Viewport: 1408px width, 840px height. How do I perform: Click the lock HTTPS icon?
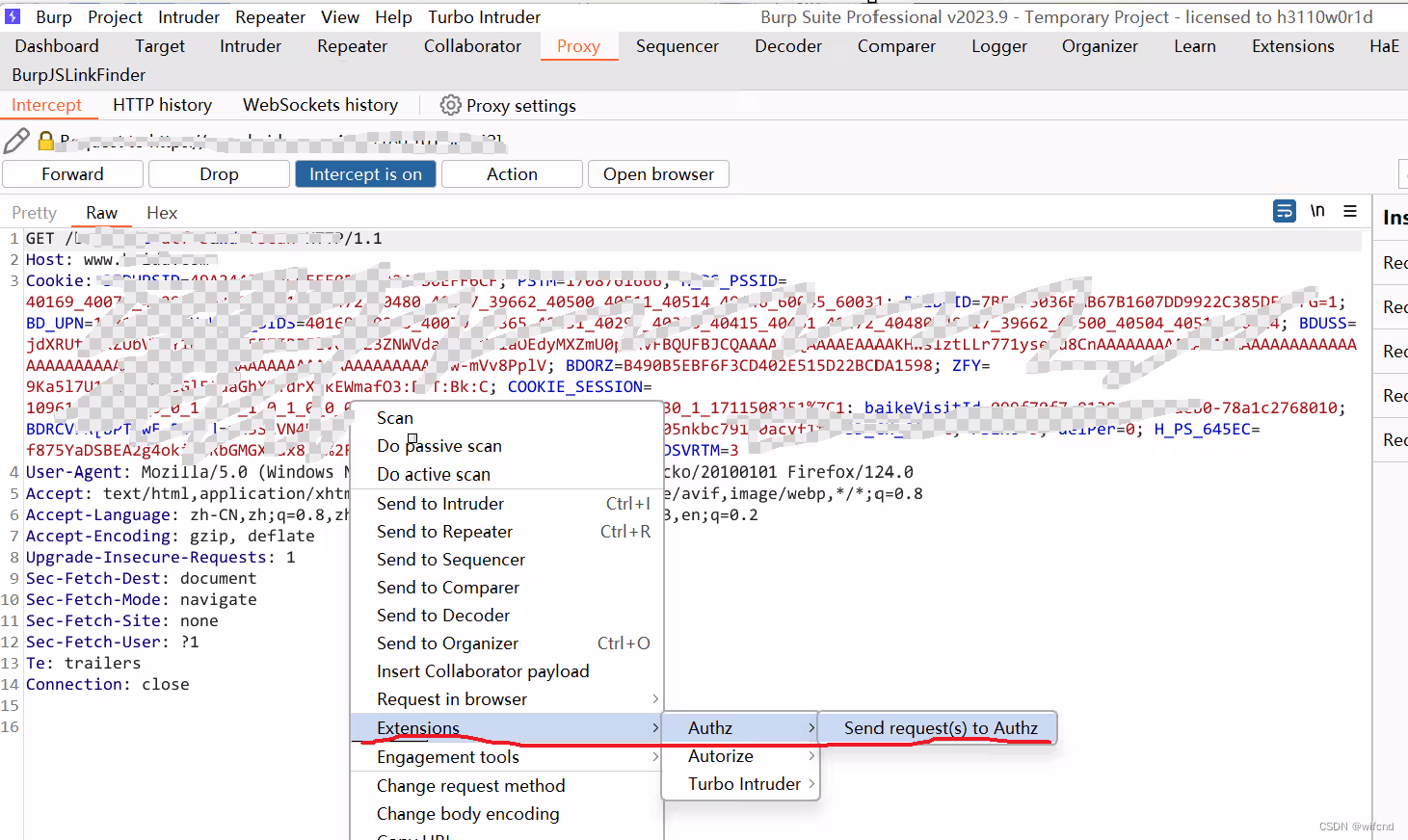point(45,142)
